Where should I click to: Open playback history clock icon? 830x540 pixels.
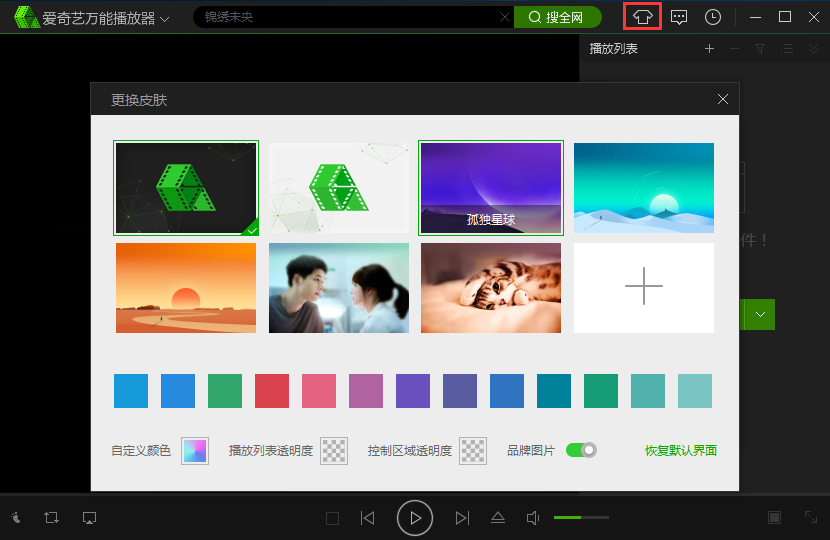click(712, 17)
